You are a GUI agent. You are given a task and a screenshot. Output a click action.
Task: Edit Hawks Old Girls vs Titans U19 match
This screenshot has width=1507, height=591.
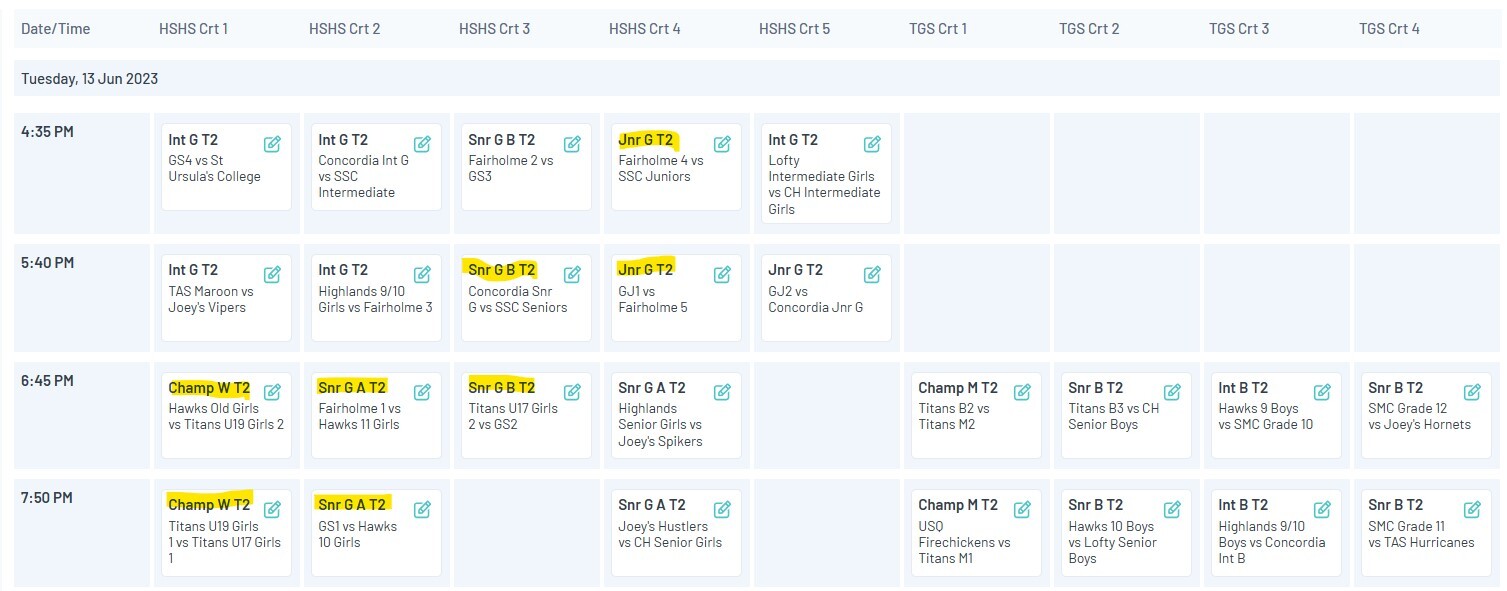coord(272,392)
